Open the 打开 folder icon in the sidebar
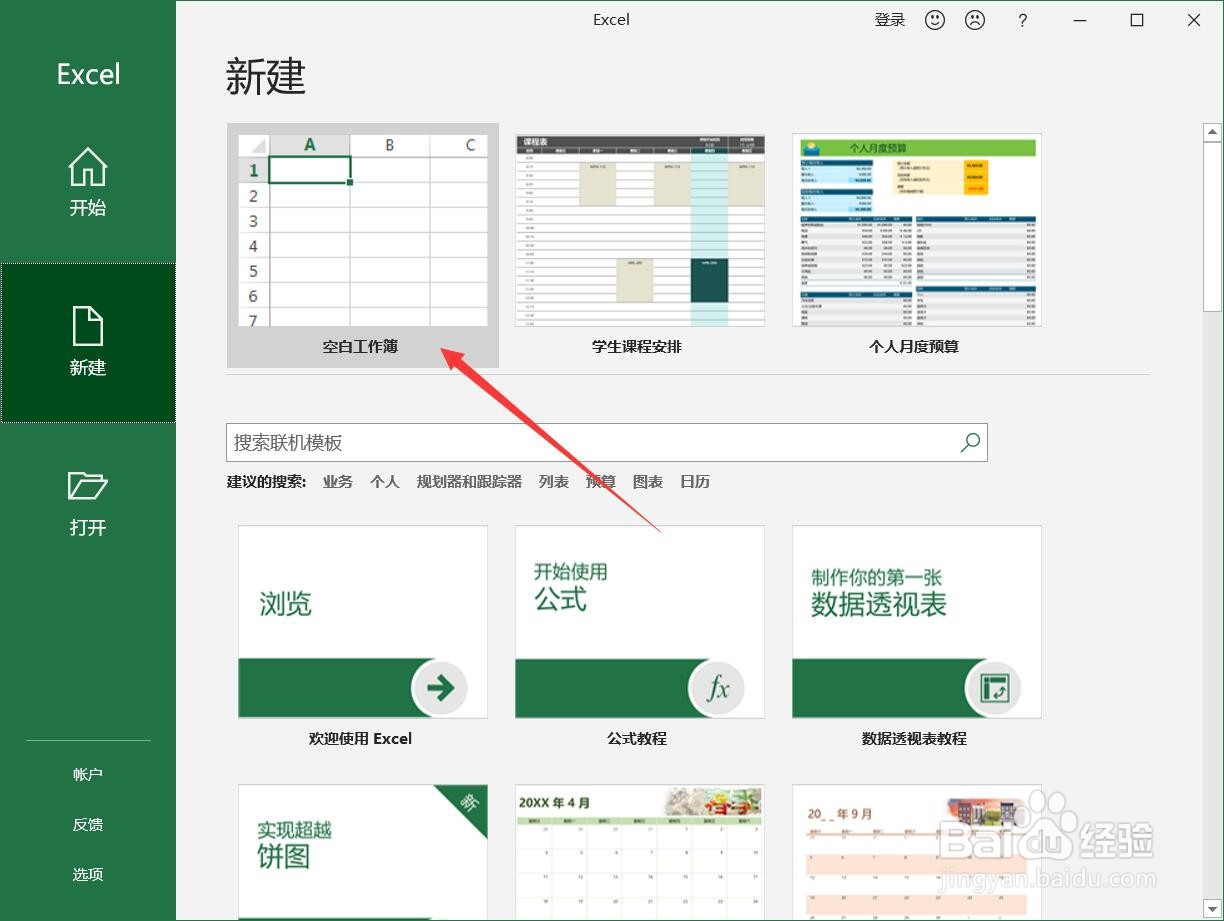 (x=87, y=486)
